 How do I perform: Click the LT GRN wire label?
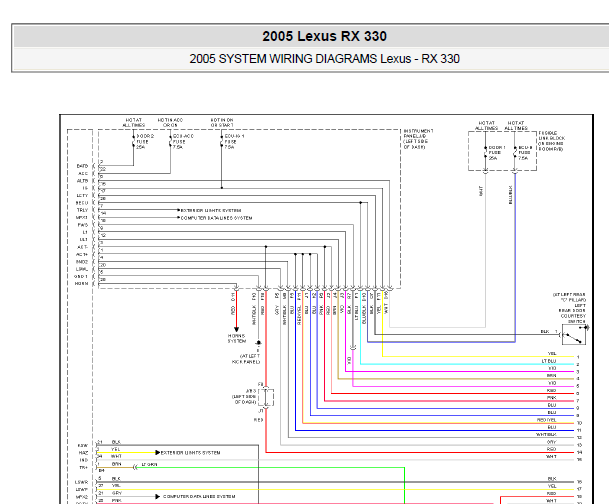(149, 464)
